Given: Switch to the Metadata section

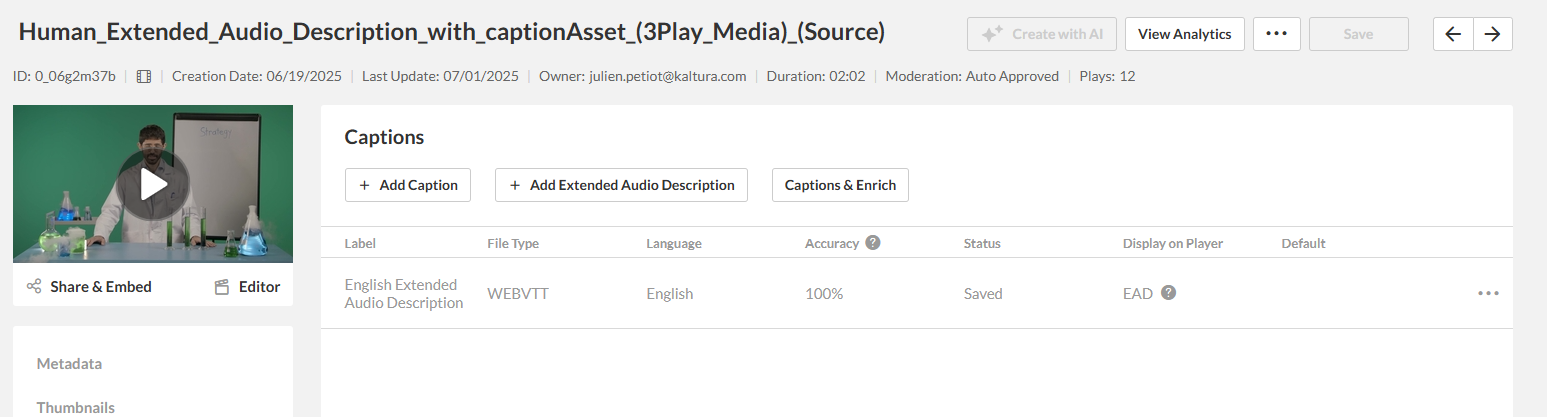Looking at the screenshot, I should pos(69,364).
